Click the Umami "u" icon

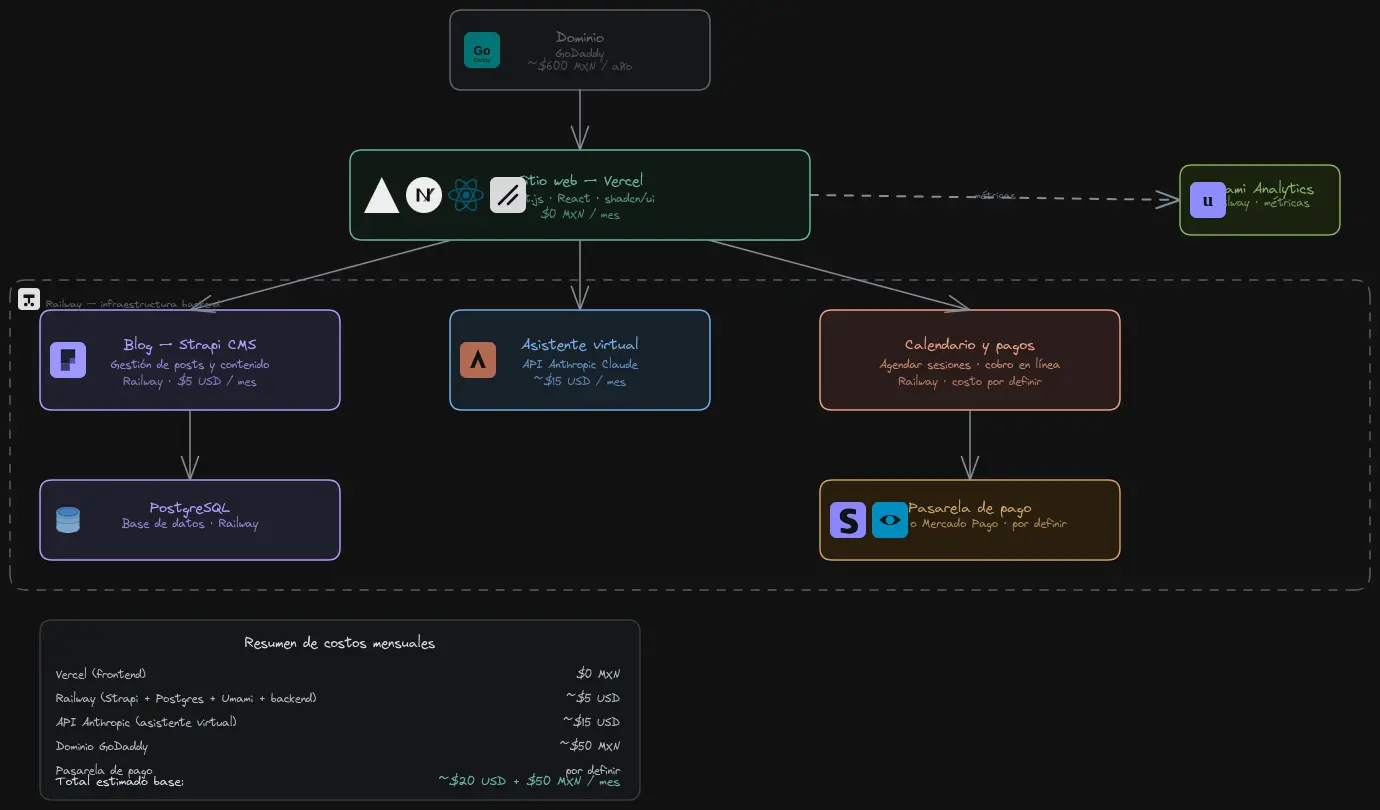tap(1208, 200)
